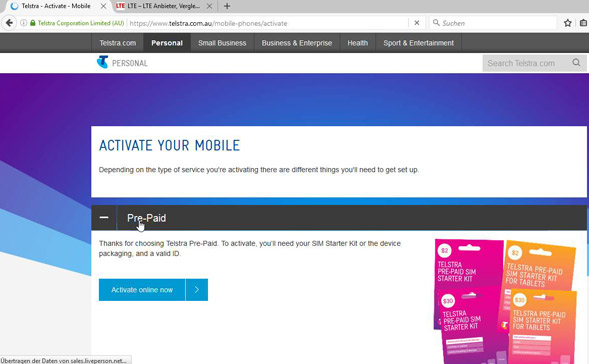Open Telstra.com in the top navigation
The height and width of the screenshot is (364, 589).
(118, 43)
